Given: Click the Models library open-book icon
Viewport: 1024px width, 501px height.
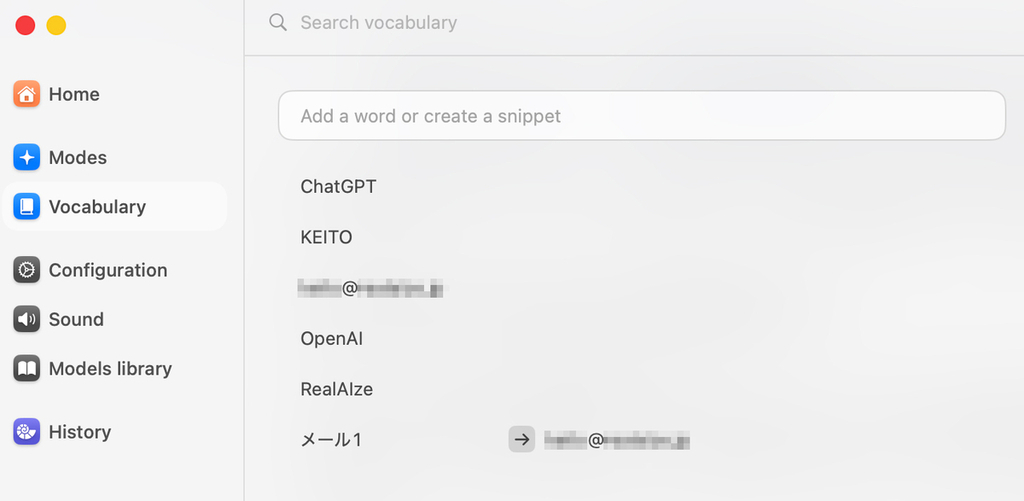Looking at the screenshot, I should point(27,368).
